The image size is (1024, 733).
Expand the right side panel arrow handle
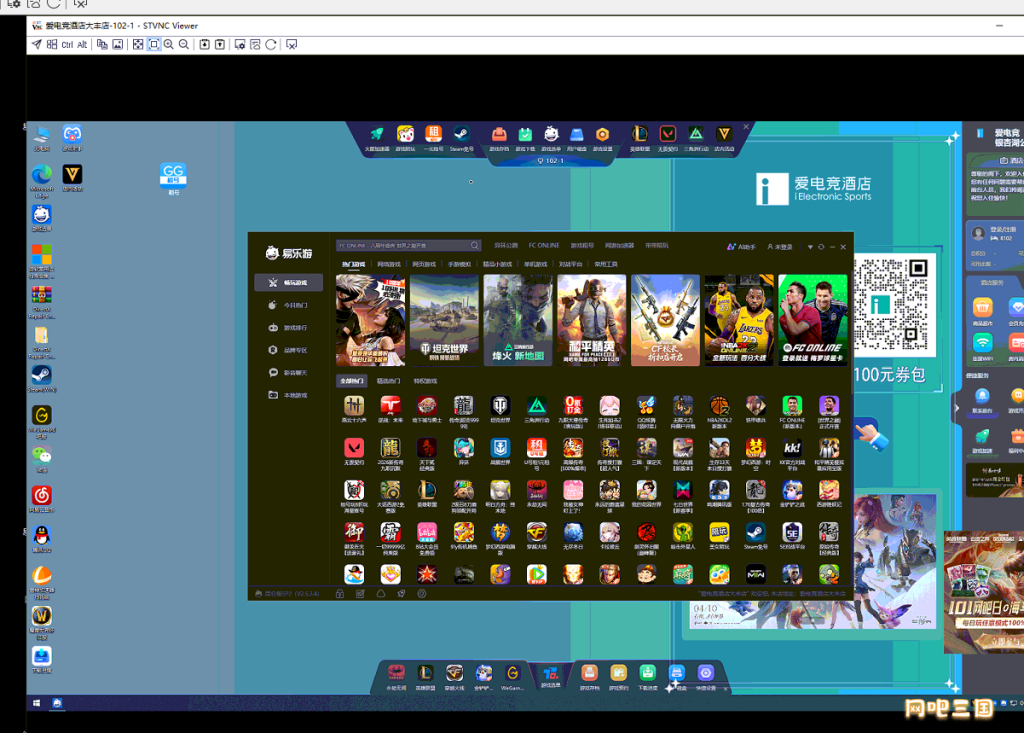(957, 408)
